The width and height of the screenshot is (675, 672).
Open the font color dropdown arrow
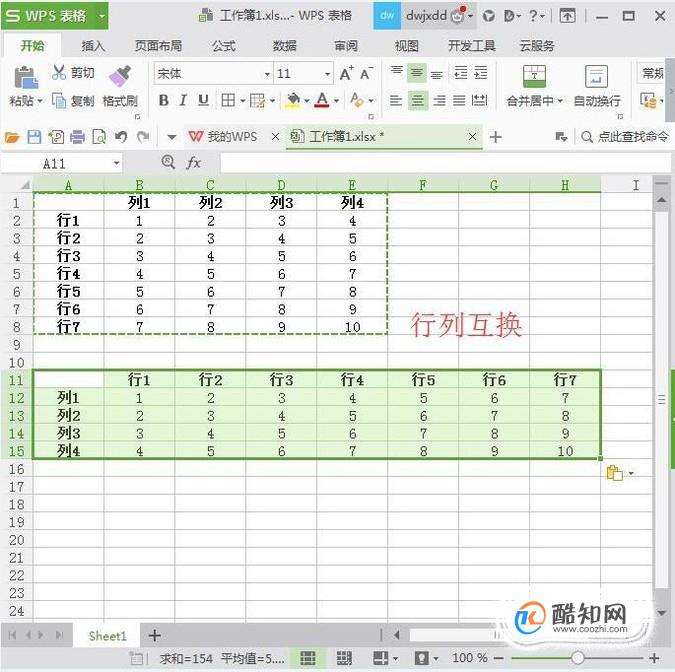click(336, 101)
